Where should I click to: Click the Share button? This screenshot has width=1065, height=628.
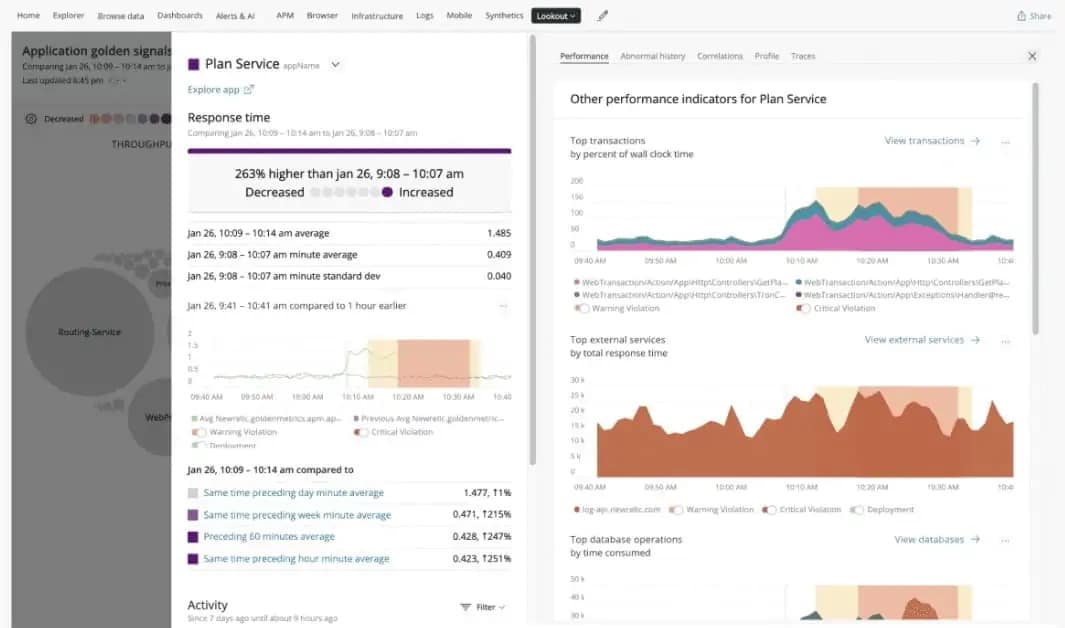tap(1034, 16)
